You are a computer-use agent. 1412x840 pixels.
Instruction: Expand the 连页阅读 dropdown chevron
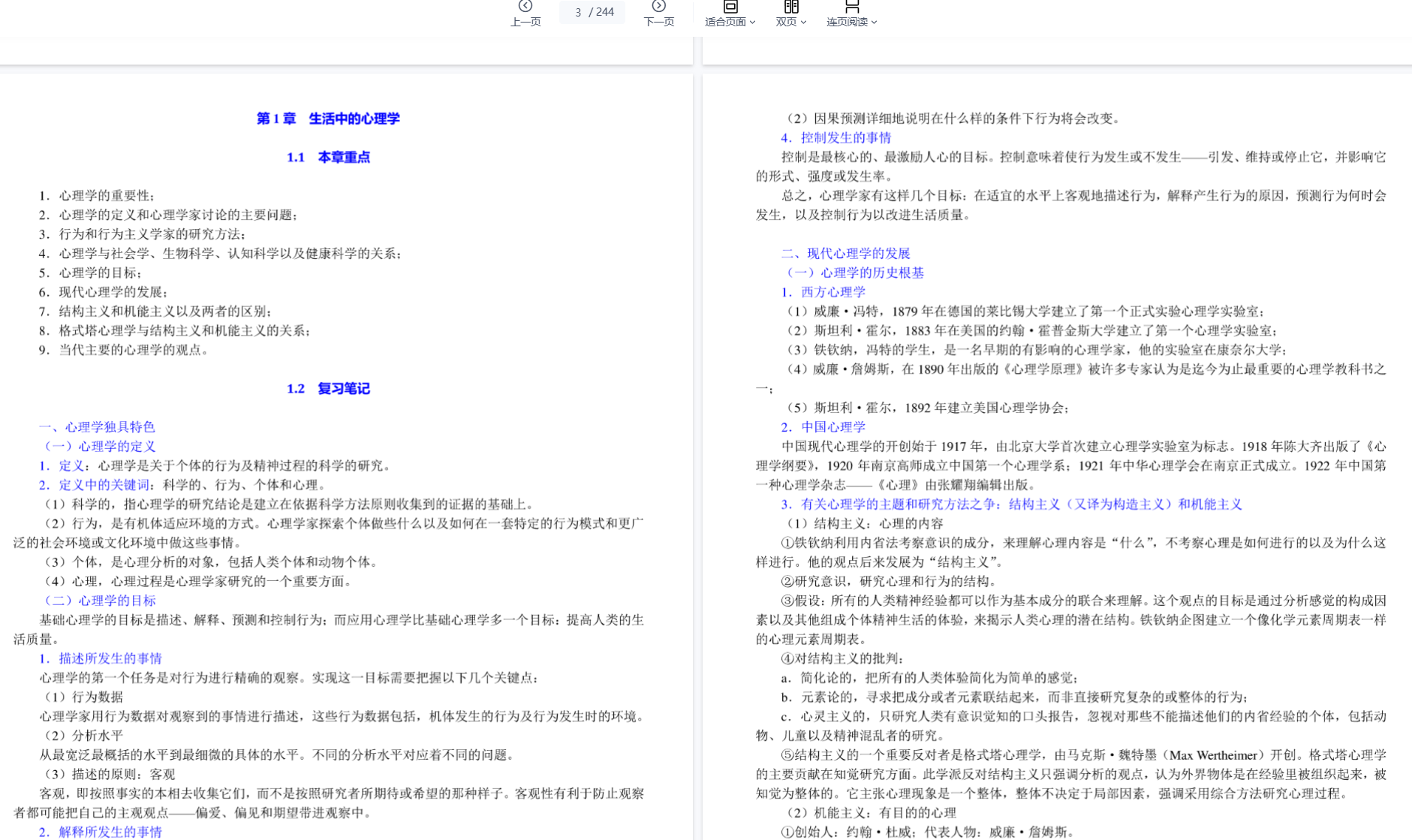point(874,23)
